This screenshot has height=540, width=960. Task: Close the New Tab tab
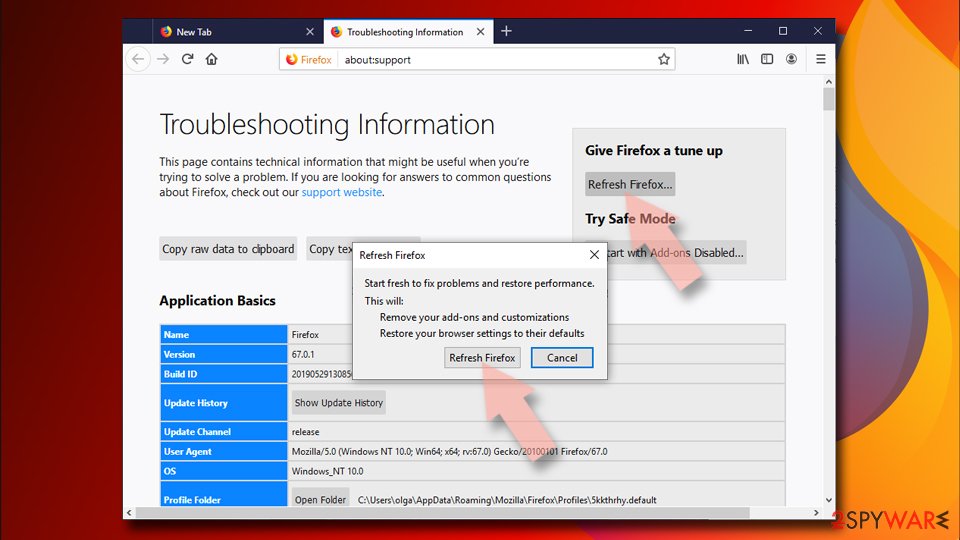click(x=310, y=32)
